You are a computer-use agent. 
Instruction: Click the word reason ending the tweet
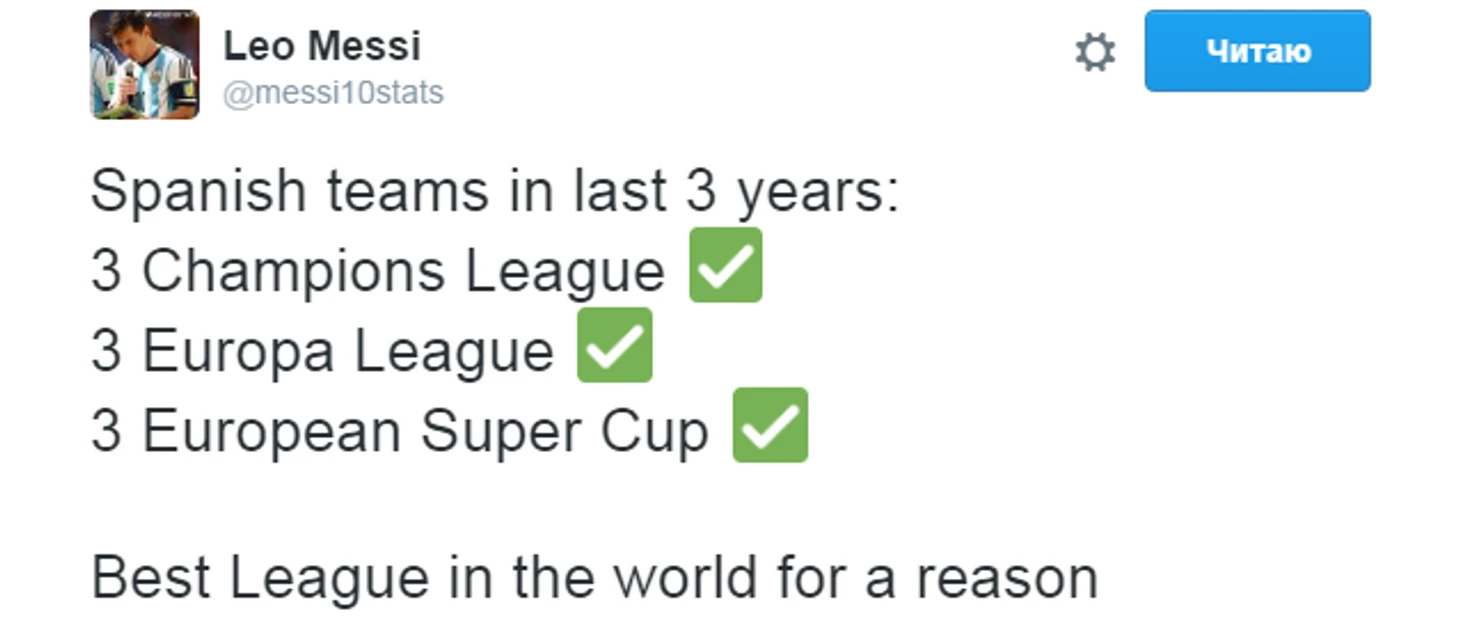[1007, 580]
